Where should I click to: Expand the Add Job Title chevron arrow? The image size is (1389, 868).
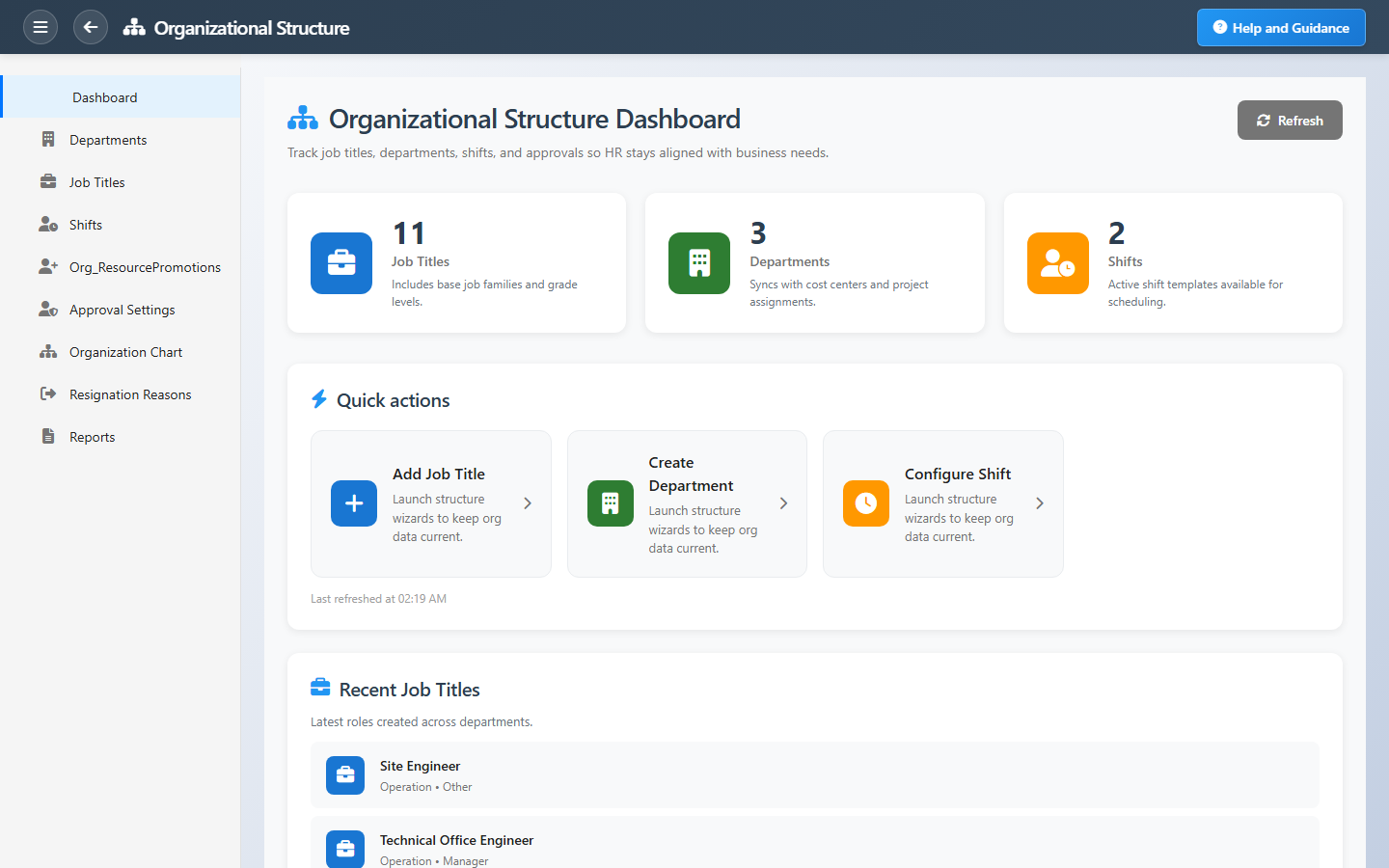[528, 503]
